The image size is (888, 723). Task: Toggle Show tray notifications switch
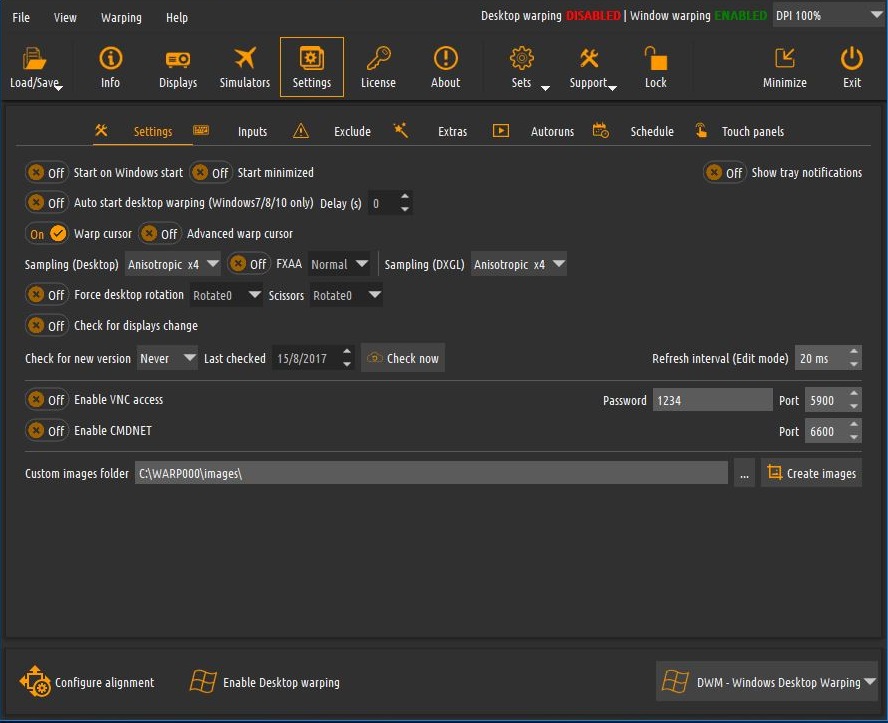[724, 172]
